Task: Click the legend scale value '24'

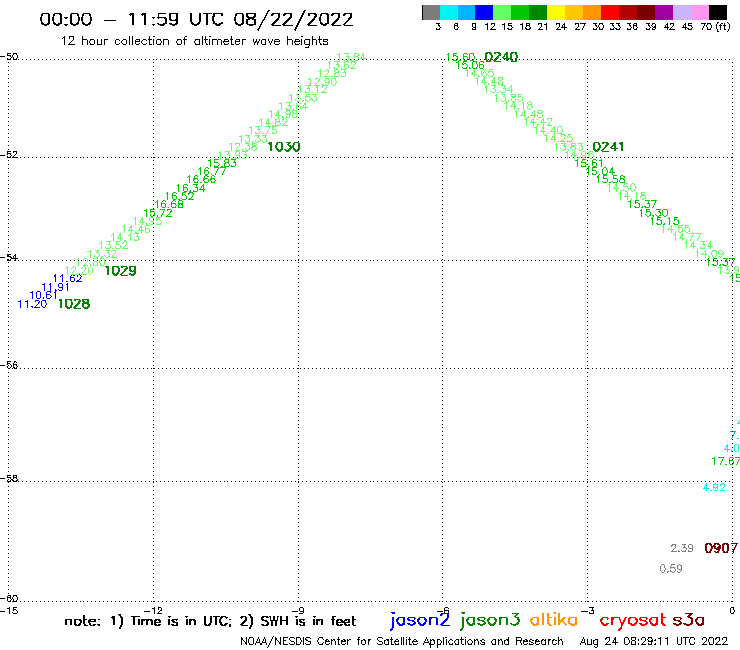Action: [561, 26]
